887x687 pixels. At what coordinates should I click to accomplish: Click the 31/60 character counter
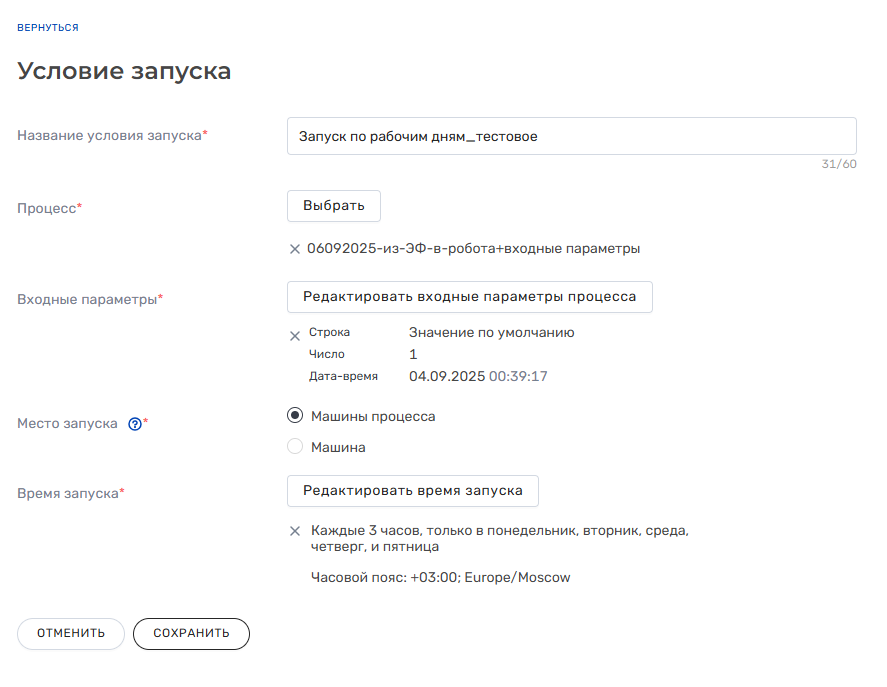(839, 164)
